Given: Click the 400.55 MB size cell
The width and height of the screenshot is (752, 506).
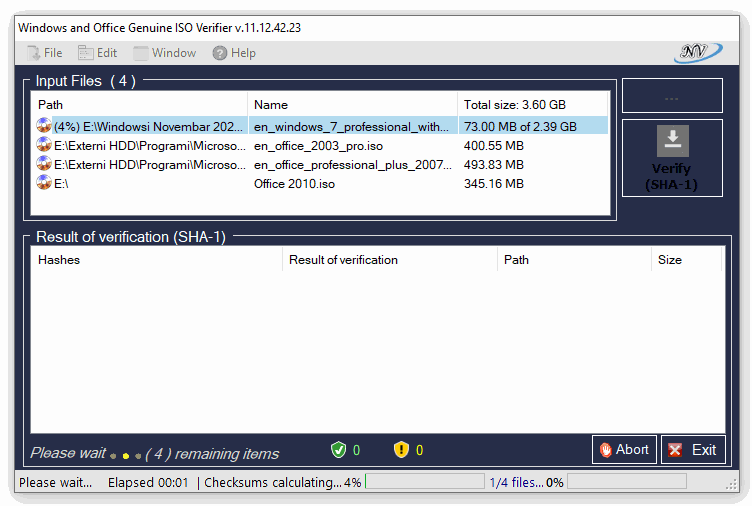Looking at the screenshot, I should (x=494, y=146).
